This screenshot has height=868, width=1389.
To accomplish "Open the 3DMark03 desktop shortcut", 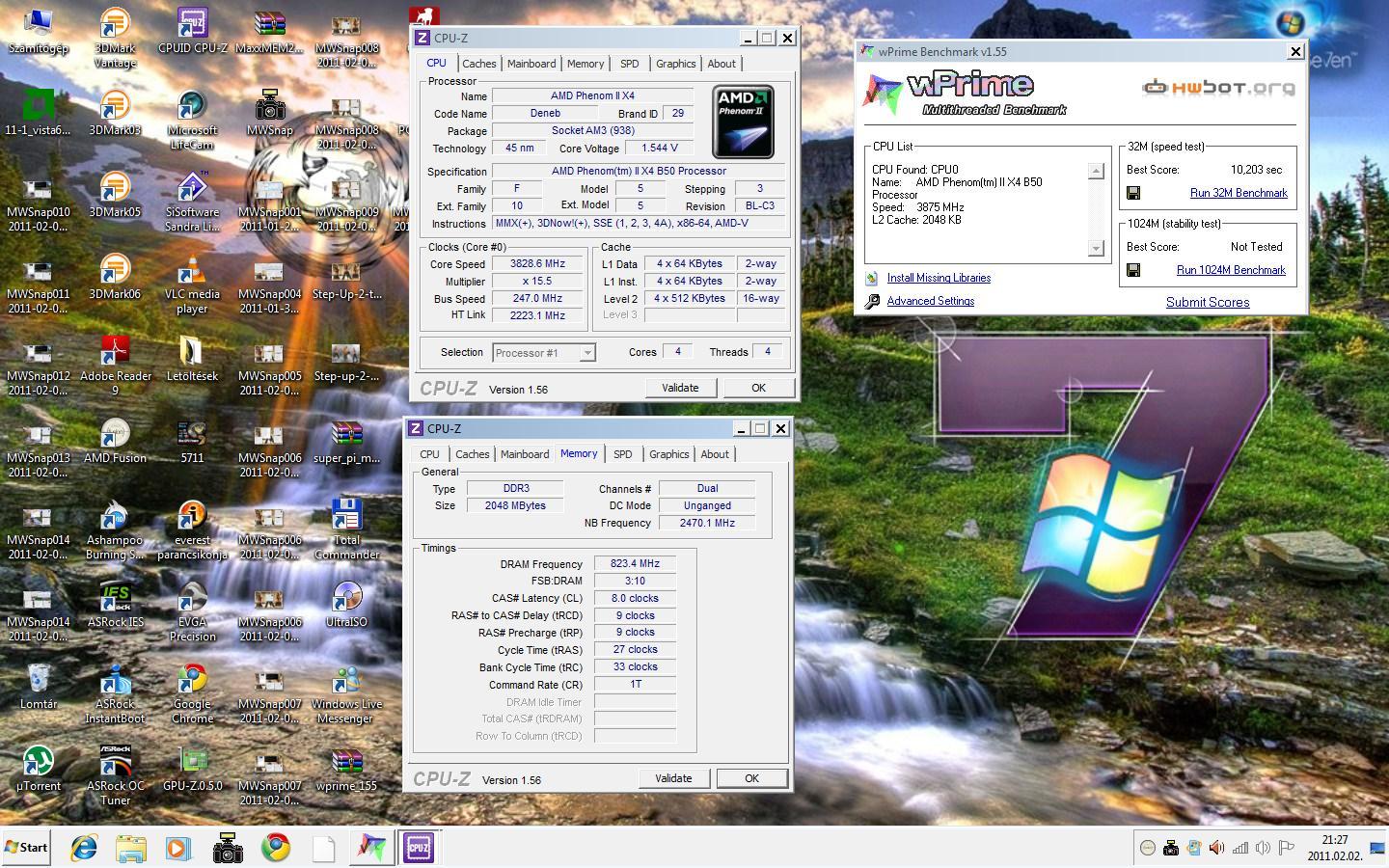I will click(115, 112).
